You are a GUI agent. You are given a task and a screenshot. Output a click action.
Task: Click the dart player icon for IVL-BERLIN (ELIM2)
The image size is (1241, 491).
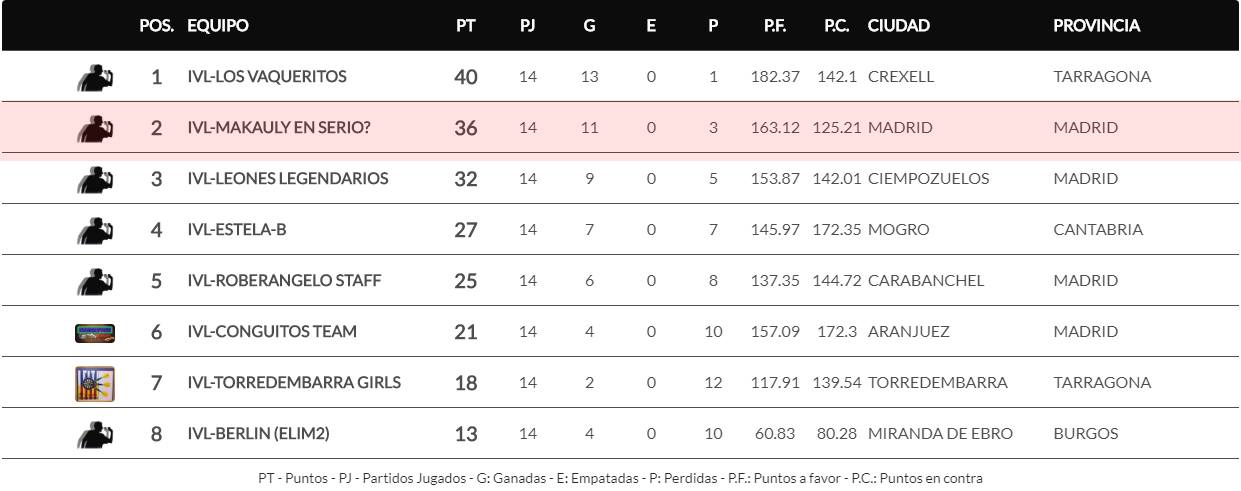[95, 434]
